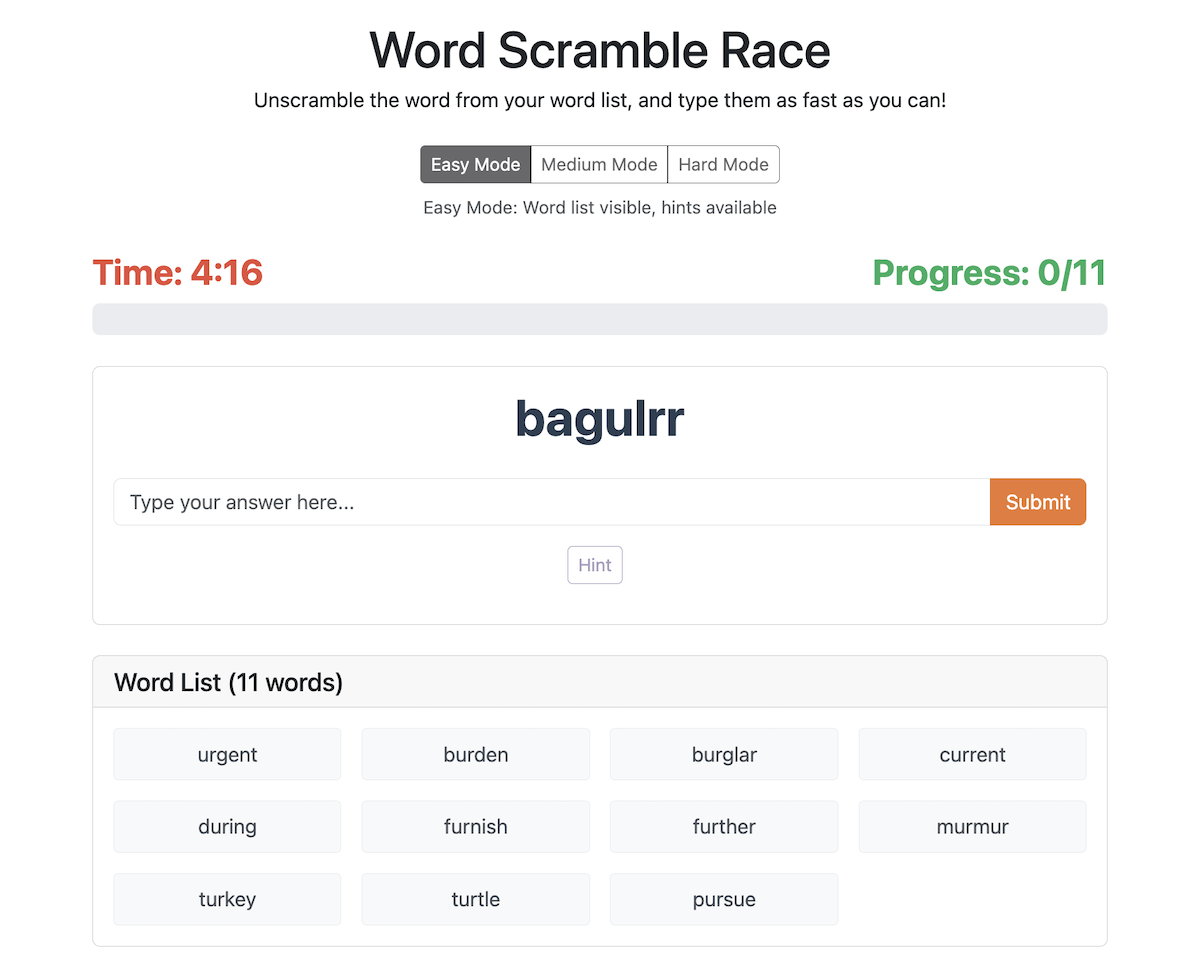Submit your answer

(1037, 502)
